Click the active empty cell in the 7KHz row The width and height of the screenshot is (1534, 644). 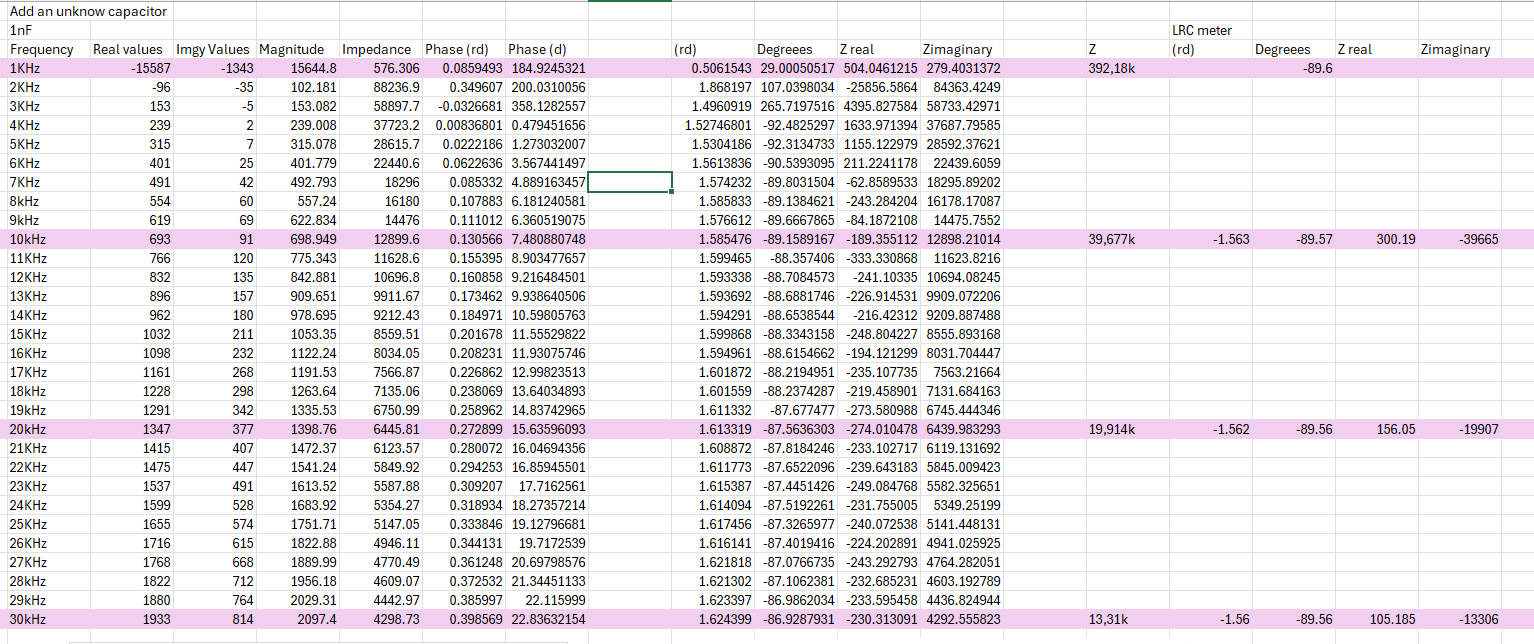coord(630,182)
